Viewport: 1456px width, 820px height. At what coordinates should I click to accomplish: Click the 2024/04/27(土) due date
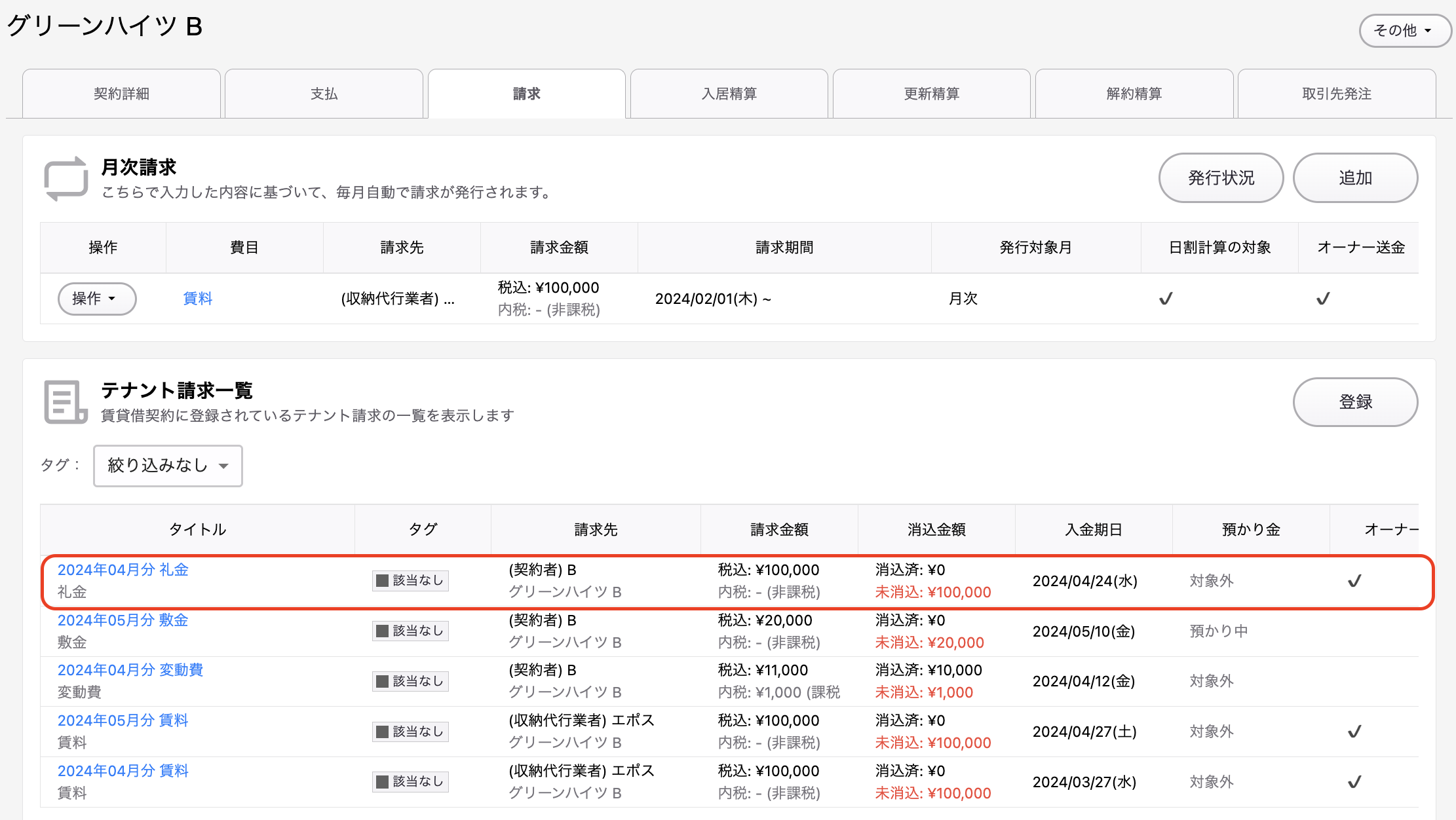(x=1084, y=732)
